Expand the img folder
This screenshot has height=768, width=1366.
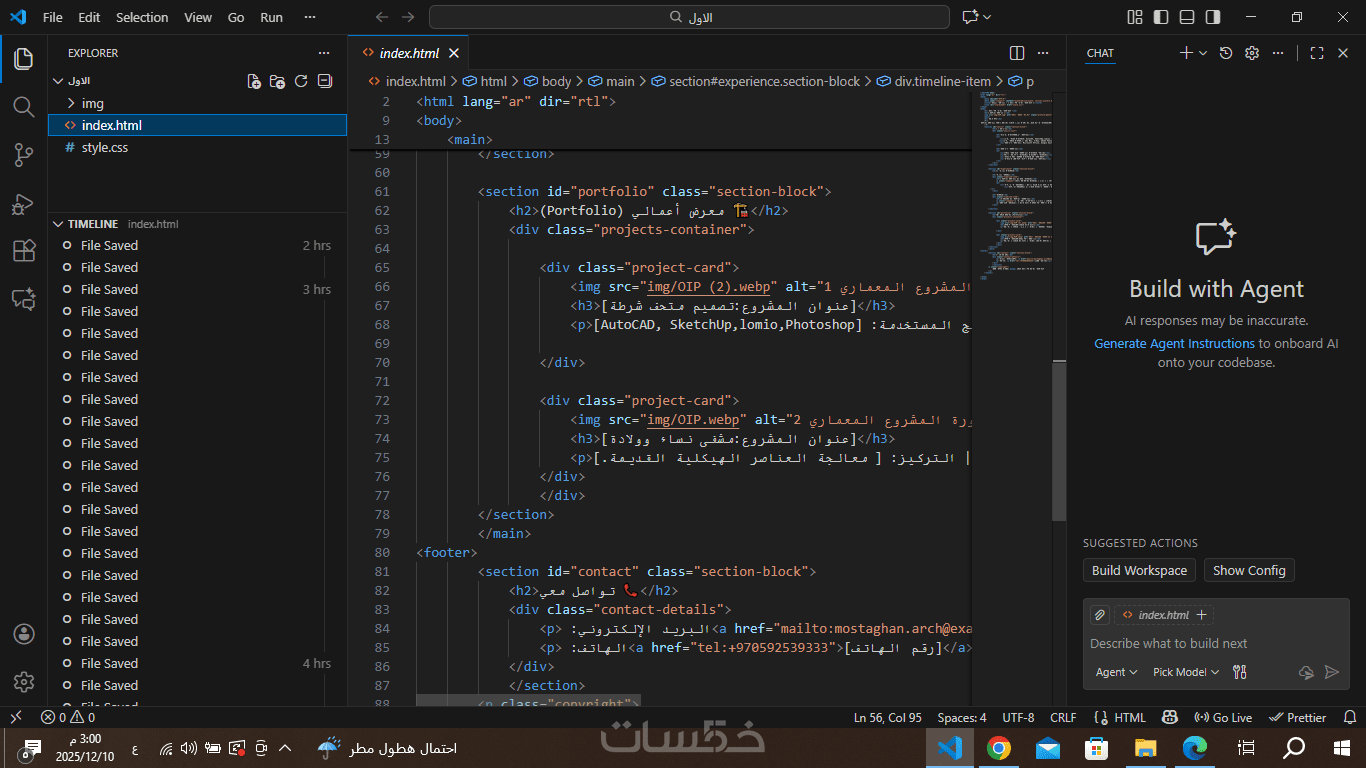(x=92, y=103)
